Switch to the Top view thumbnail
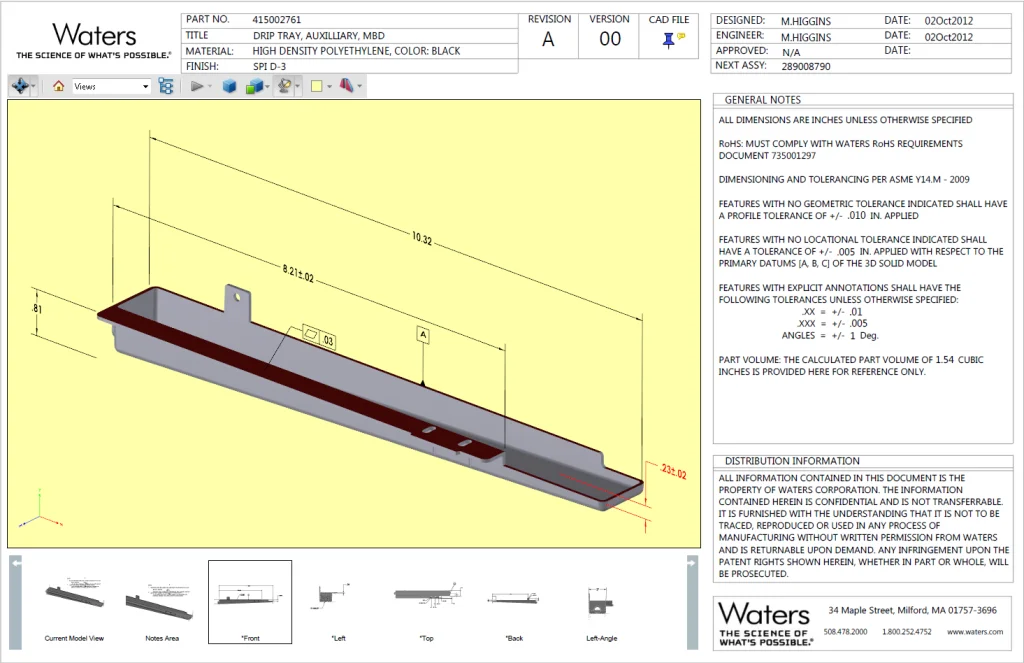1024x663 pixels. click(427, 600)
